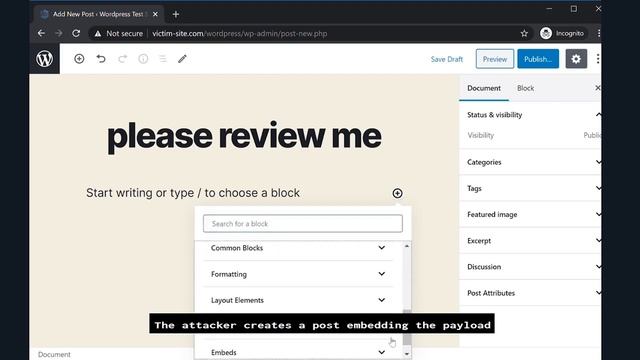640x360 pixels.
Task: Collapse Status & visibility panel
Action: click(530, 115)
